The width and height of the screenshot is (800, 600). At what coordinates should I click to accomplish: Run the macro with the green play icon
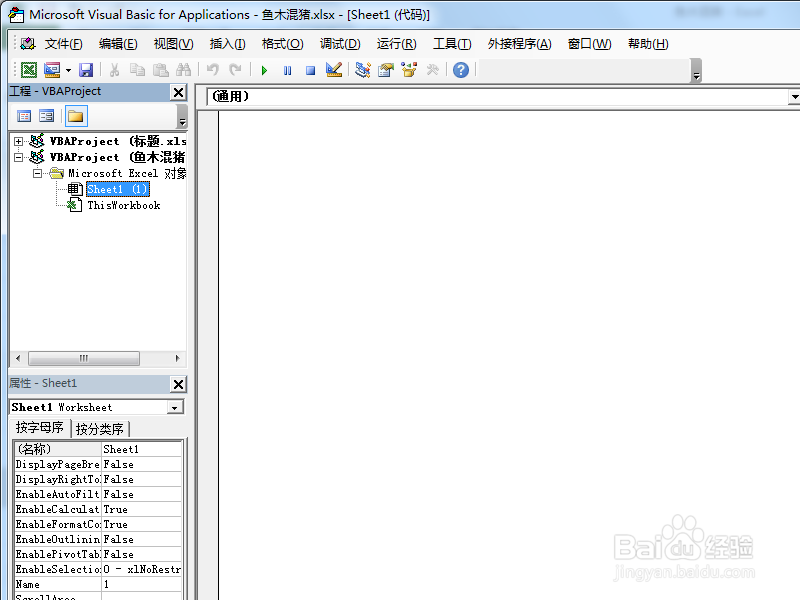(x=264, y=70)
